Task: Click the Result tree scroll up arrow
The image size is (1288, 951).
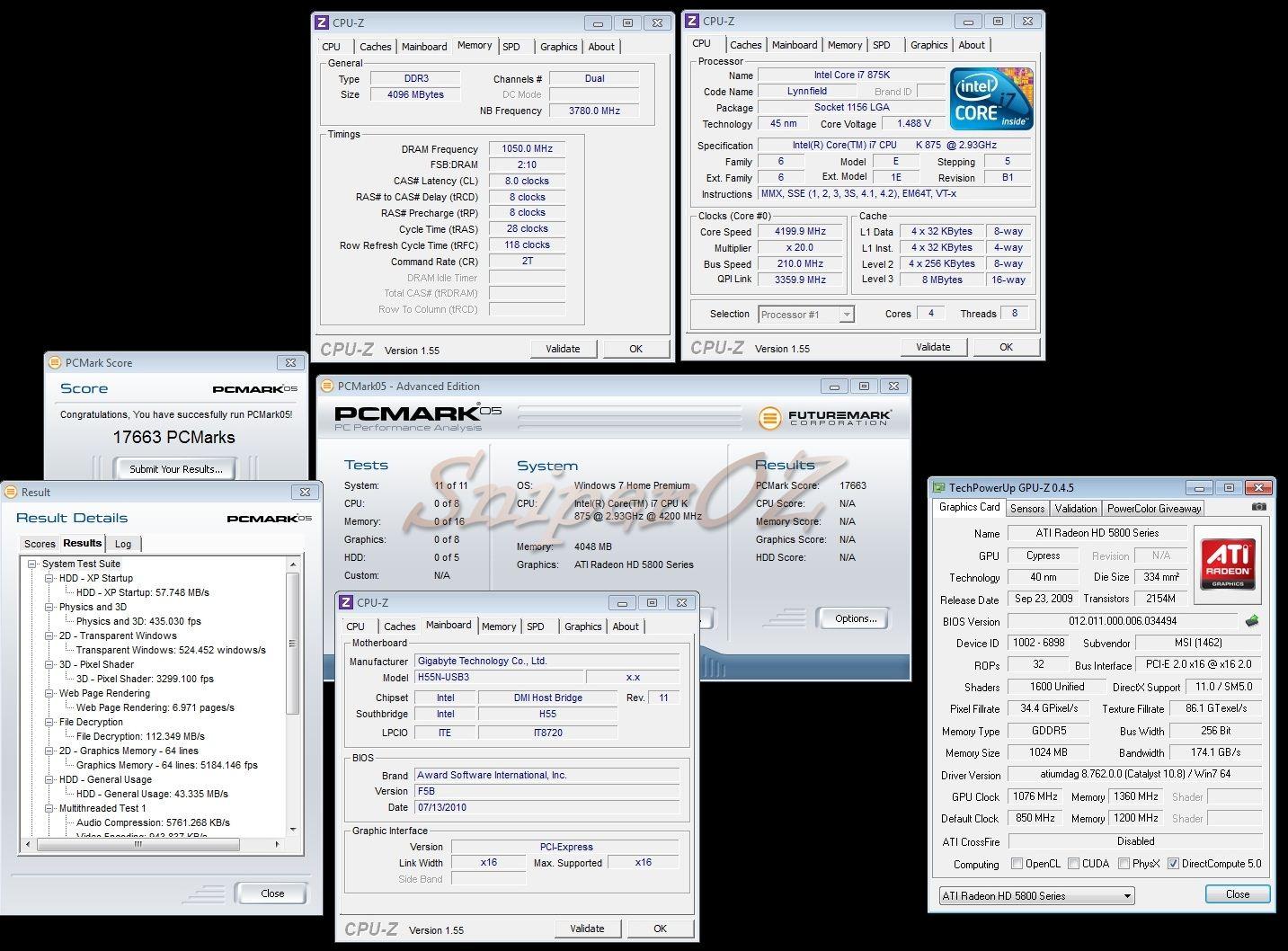Action: [292, 564]
